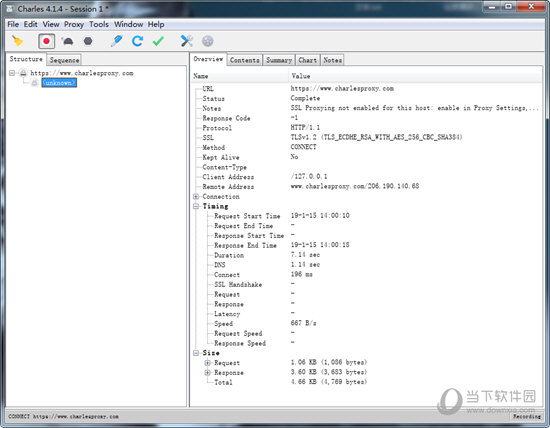The height and width of the screenshot is (428, 550).
Task: Click the CONNECT status bar text
Action: (63, 416)
